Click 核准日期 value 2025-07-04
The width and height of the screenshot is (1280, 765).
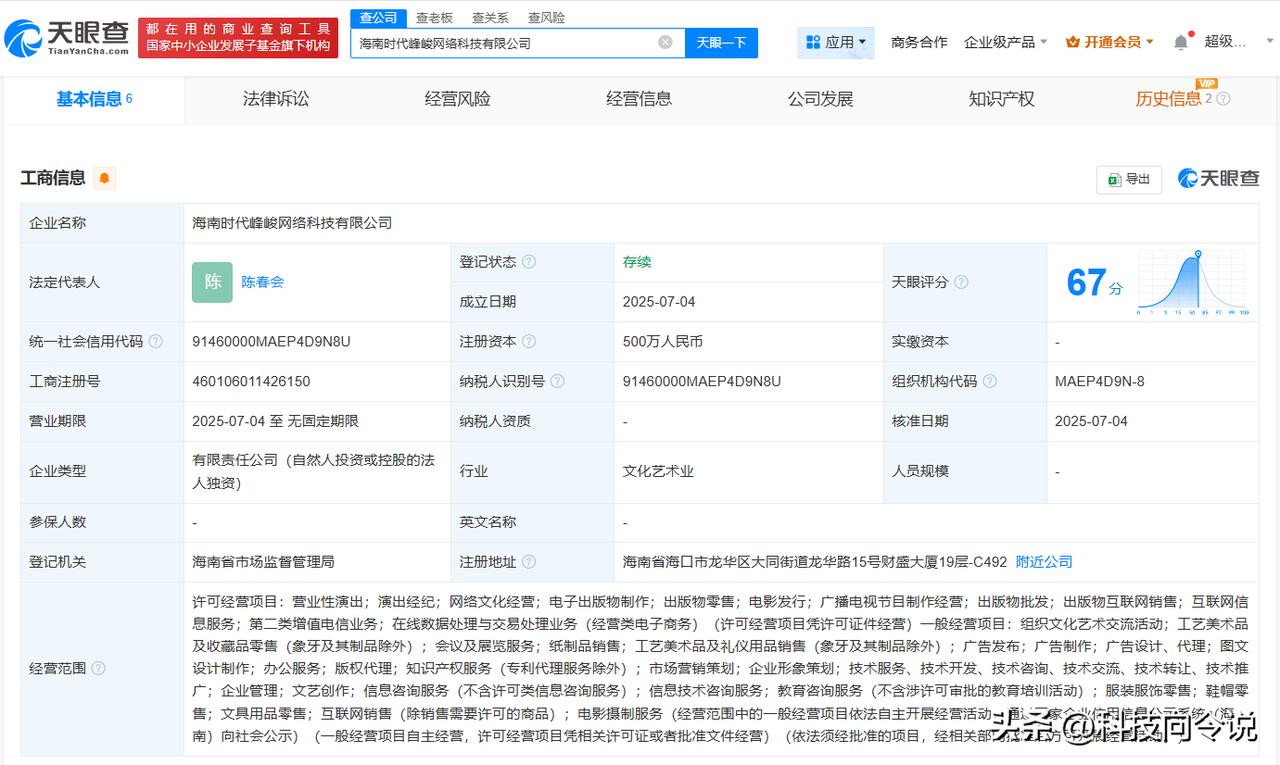point(1091,421)
